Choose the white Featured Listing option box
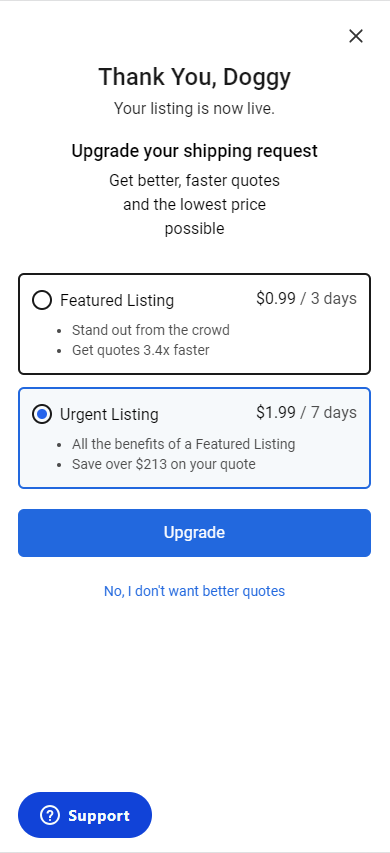This screenshot has width=390, height=853. 194,324
